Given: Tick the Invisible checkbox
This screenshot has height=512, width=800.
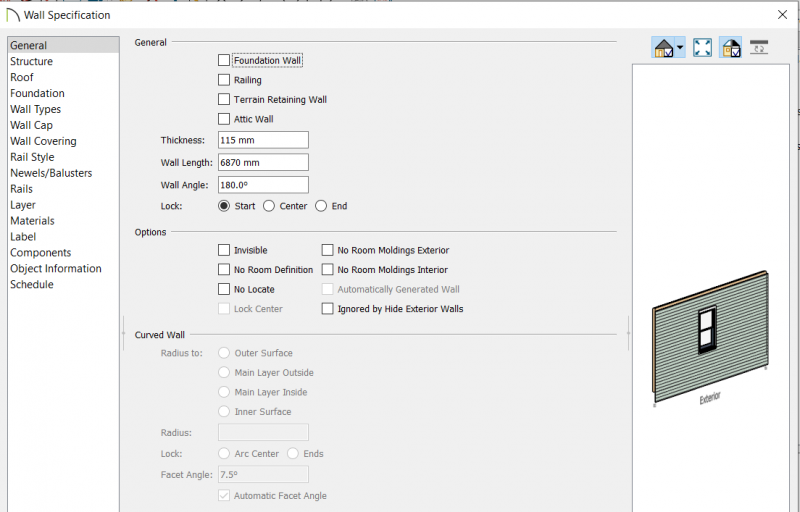Looking at the screenshot, I should tap(224, 250).
